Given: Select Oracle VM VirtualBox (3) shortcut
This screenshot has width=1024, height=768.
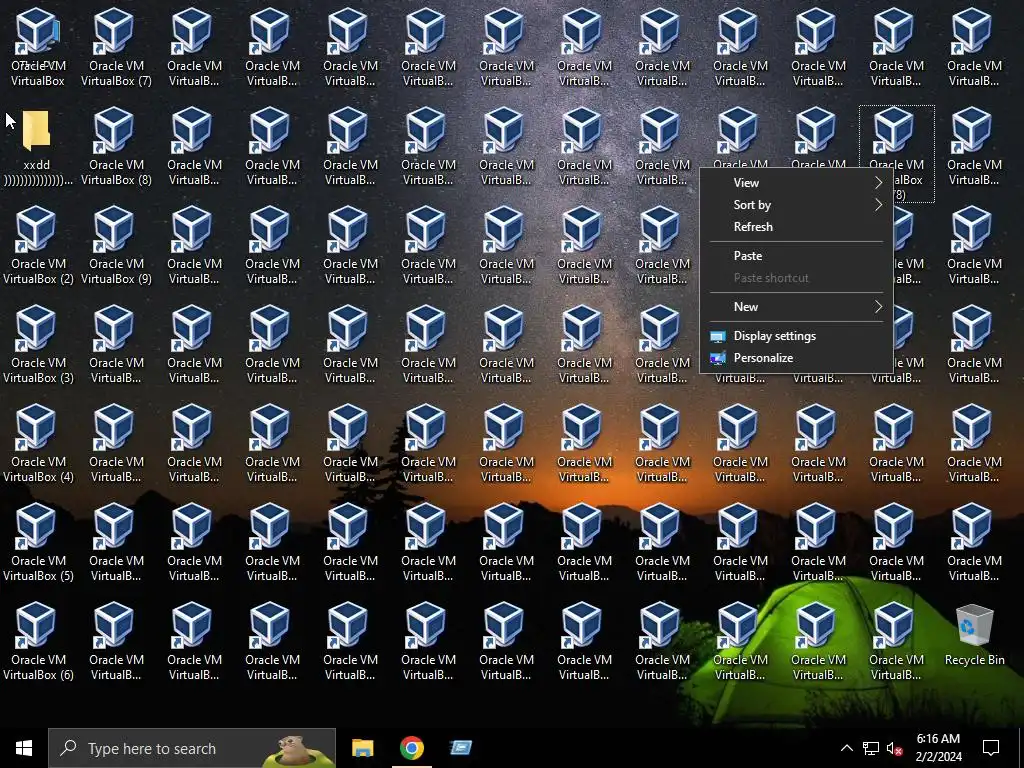Looking at the screenshot, I should (x=38, y=345).
